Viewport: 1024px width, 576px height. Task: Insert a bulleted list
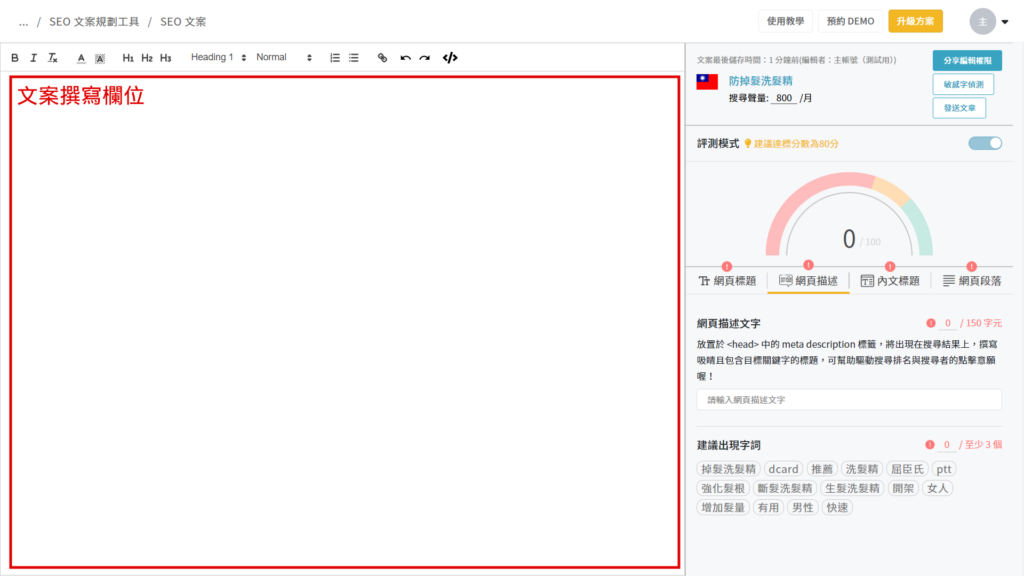pos(354,58)
